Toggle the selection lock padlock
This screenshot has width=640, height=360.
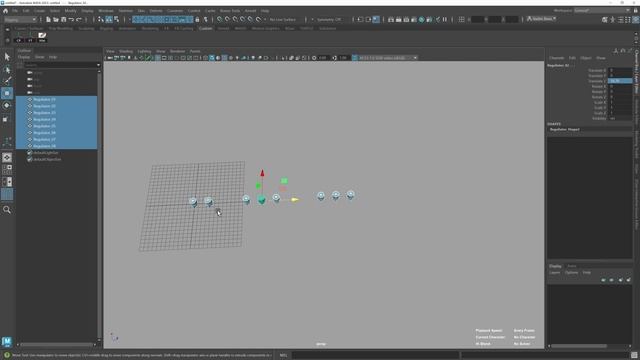(x=197, y=19)
